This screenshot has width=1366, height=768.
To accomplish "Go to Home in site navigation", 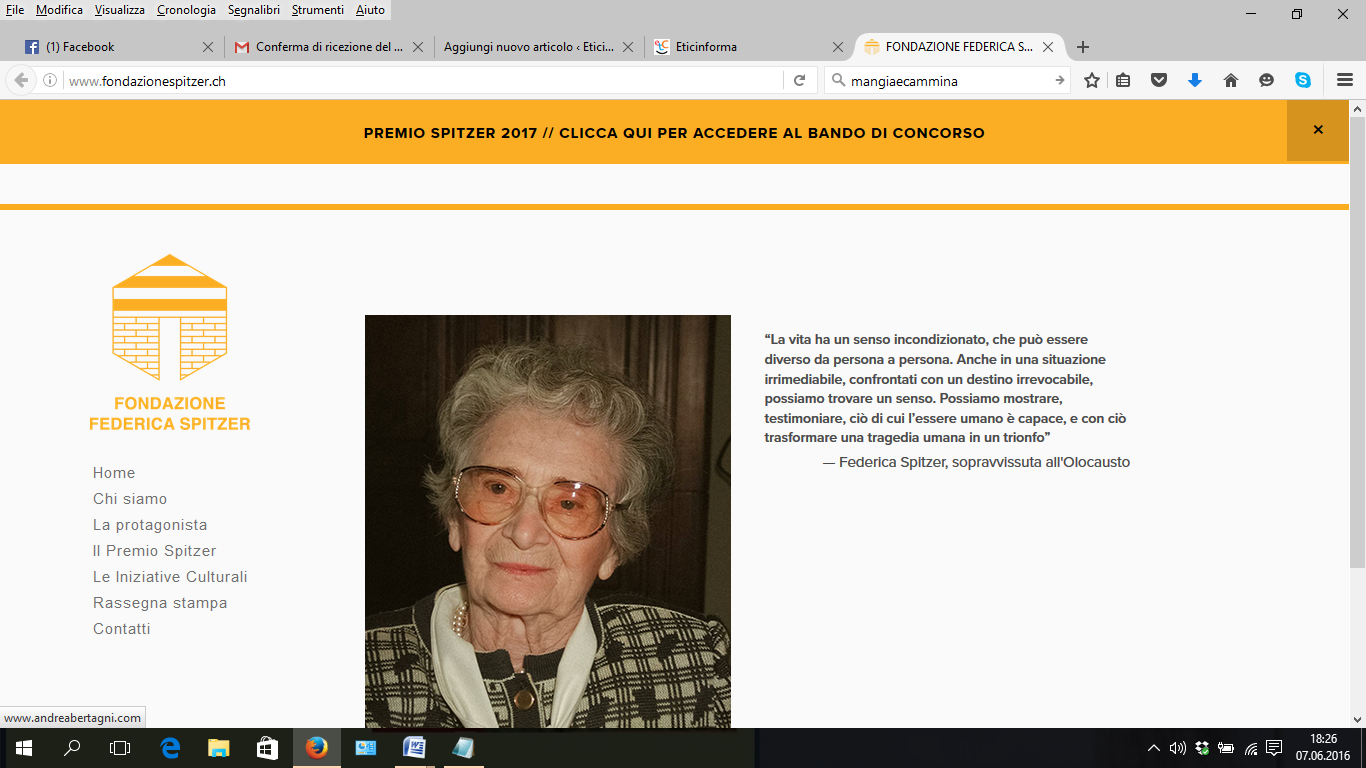I will pyautogui.click(x=114, y=473).
